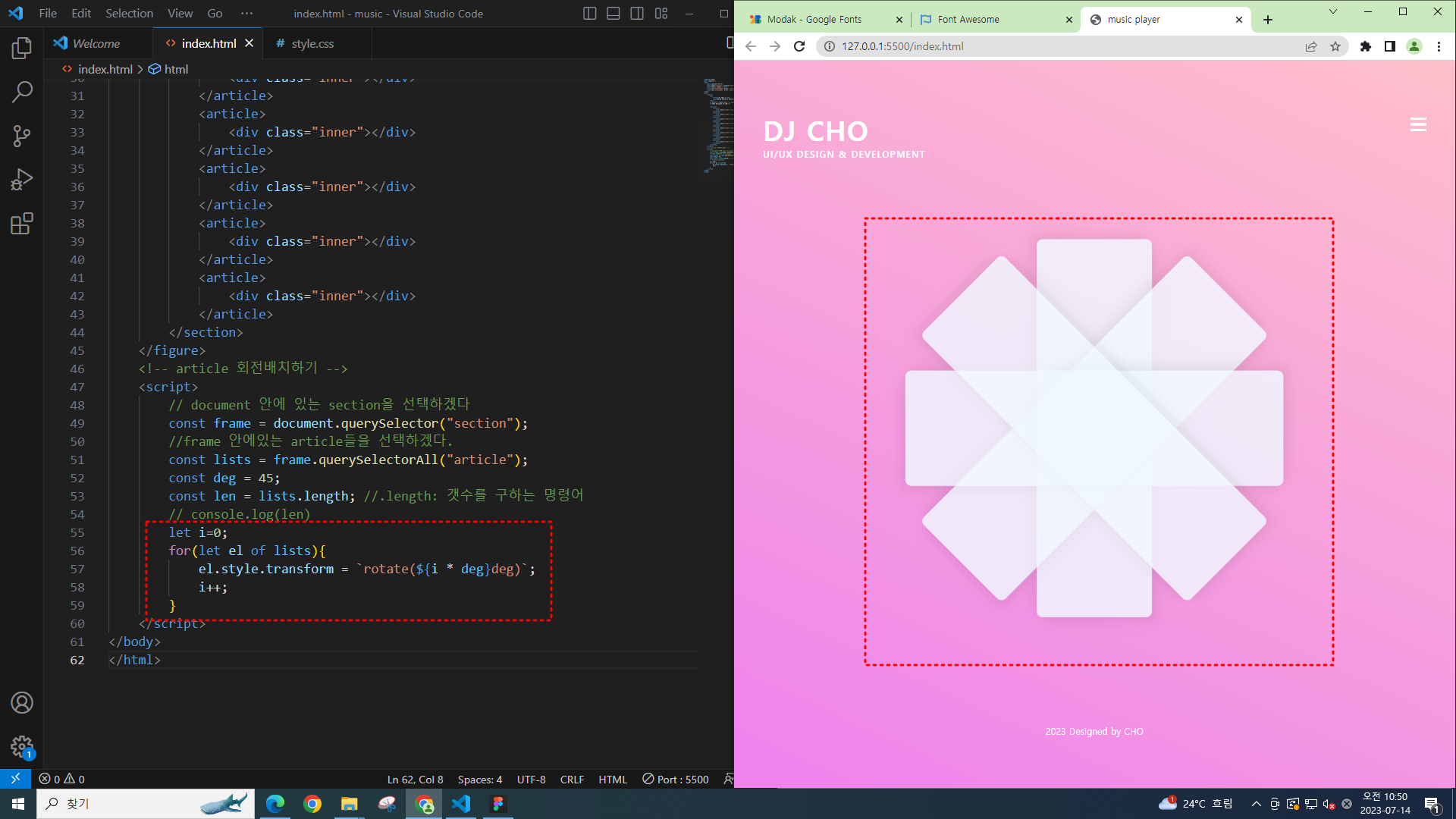The width and height of the screenshot is (1456, 819).
Task: Toggle the primary sidebar layout button
Action: click(589, 14)
